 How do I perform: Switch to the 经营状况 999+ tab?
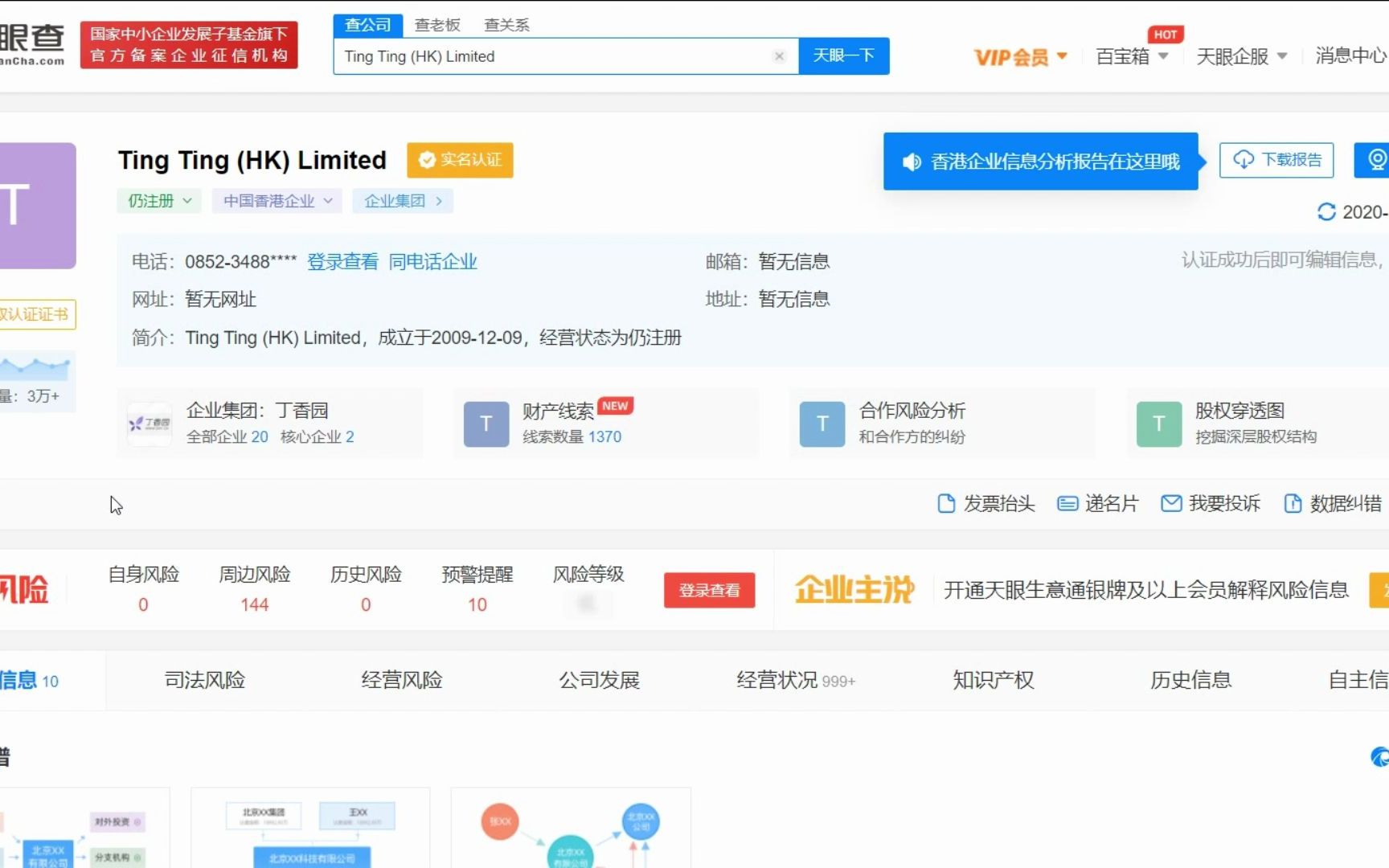pyautogui.click(x=796, y=681)
